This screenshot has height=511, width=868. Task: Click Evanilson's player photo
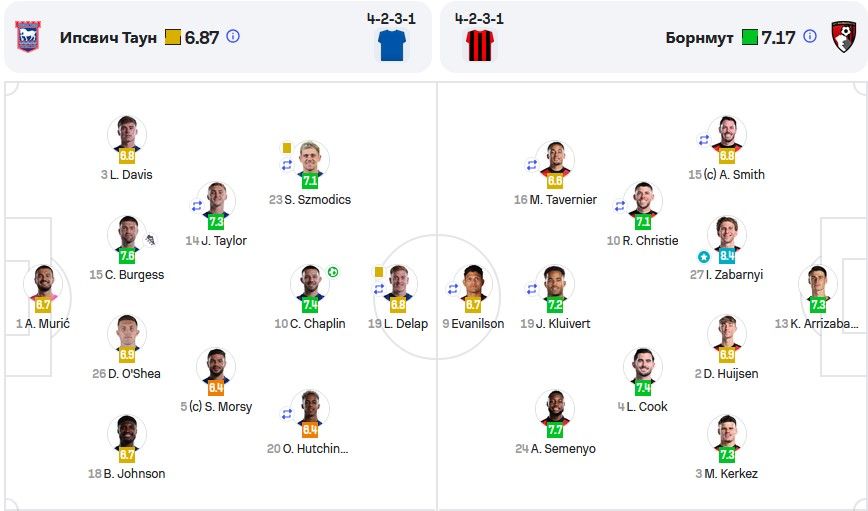pos(474,282)
